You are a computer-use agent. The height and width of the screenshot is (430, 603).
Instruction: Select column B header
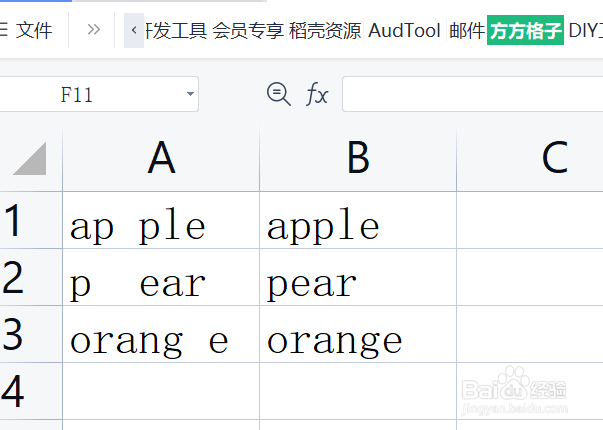pos(358,158)
